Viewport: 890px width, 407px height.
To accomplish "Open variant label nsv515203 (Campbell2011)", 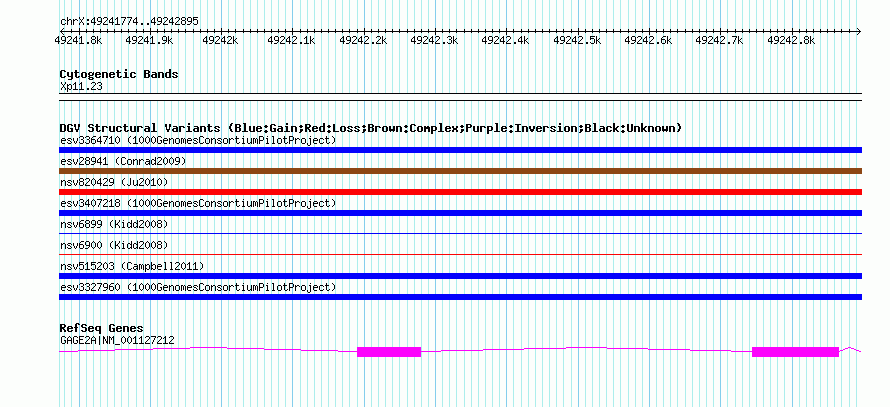I will (132, 266).
